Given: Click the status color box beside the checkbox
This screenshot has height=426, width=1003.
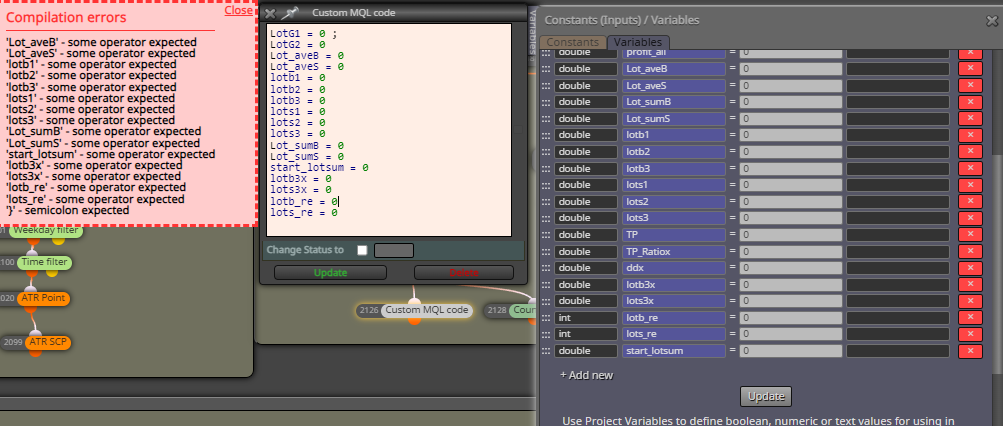Looking at the screenshot, I should click(x=394, y=250).
